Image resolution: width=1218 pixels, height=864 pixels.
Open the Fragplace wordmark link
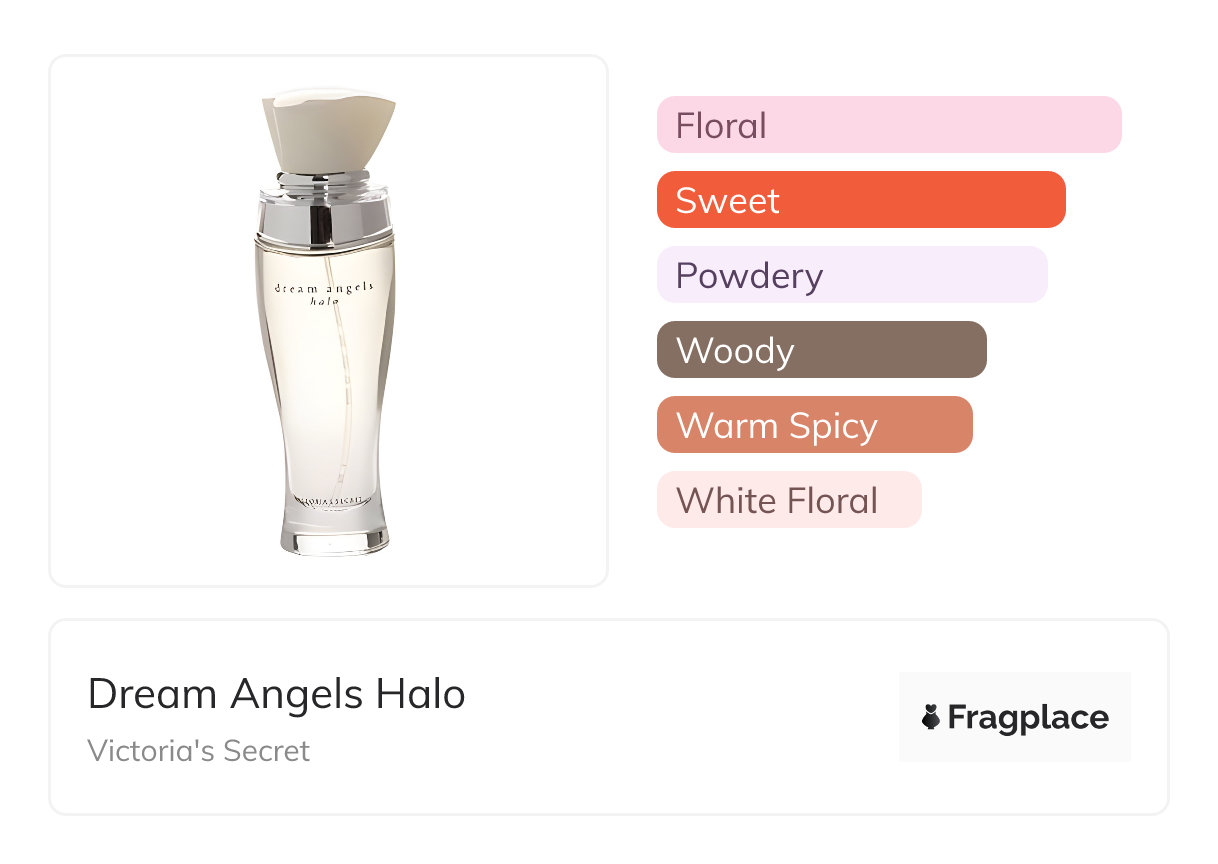[x=1028, y=718]
